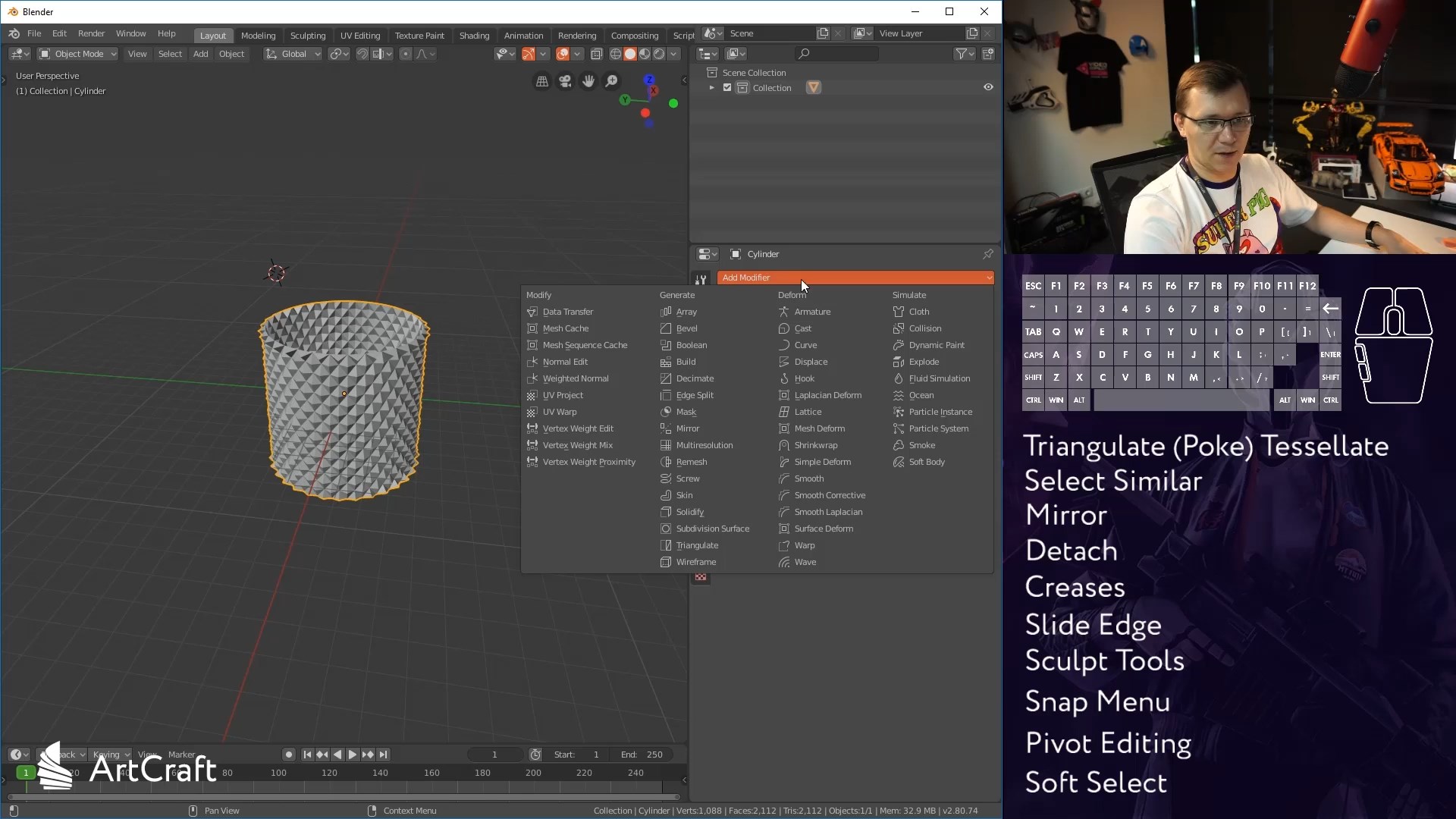
Task: Toggle the auto keying record button
Action: (289, 755)
